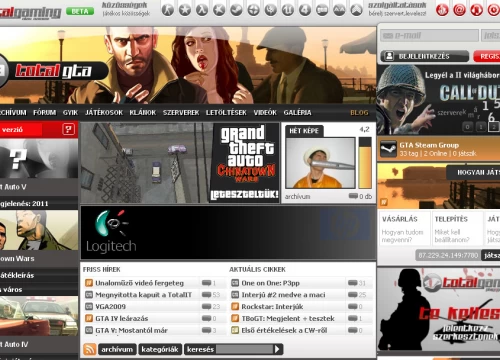Open article 'Első értékelések a CW-ről'
Image resolution: width=500 pixels, height=360 pixels.
[284, 330]
